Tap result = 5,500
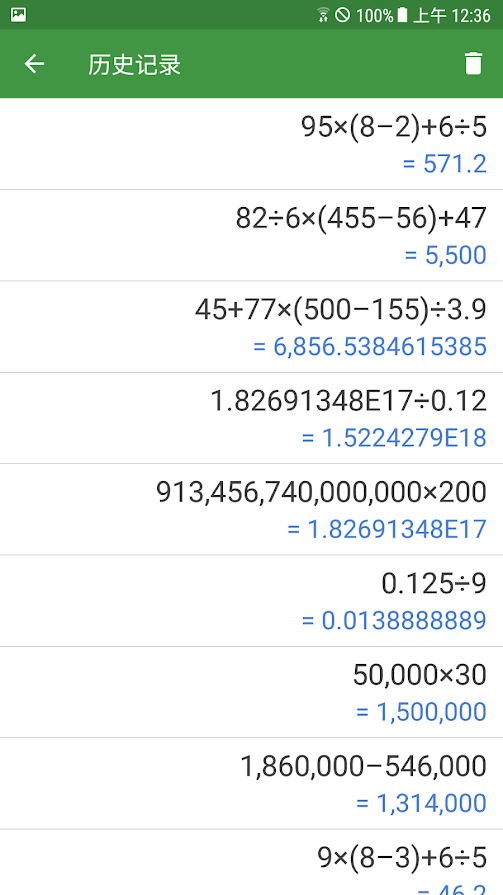503x895 pixels. tap(445, 255)
